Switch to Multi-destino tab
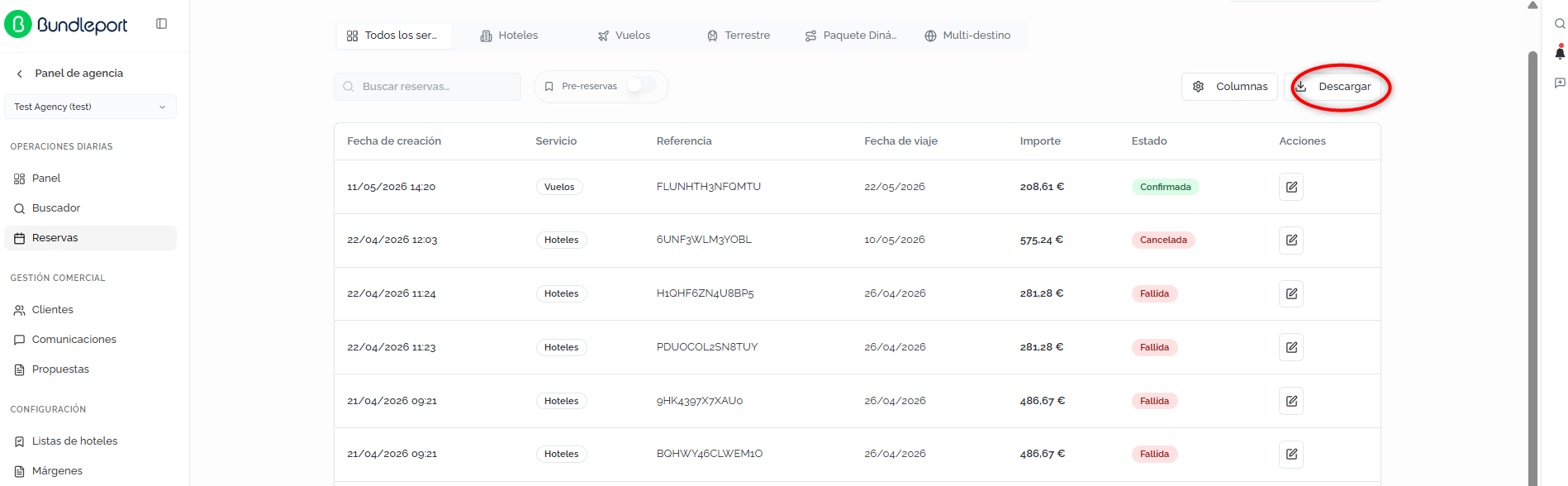 [x=967, y=36]
